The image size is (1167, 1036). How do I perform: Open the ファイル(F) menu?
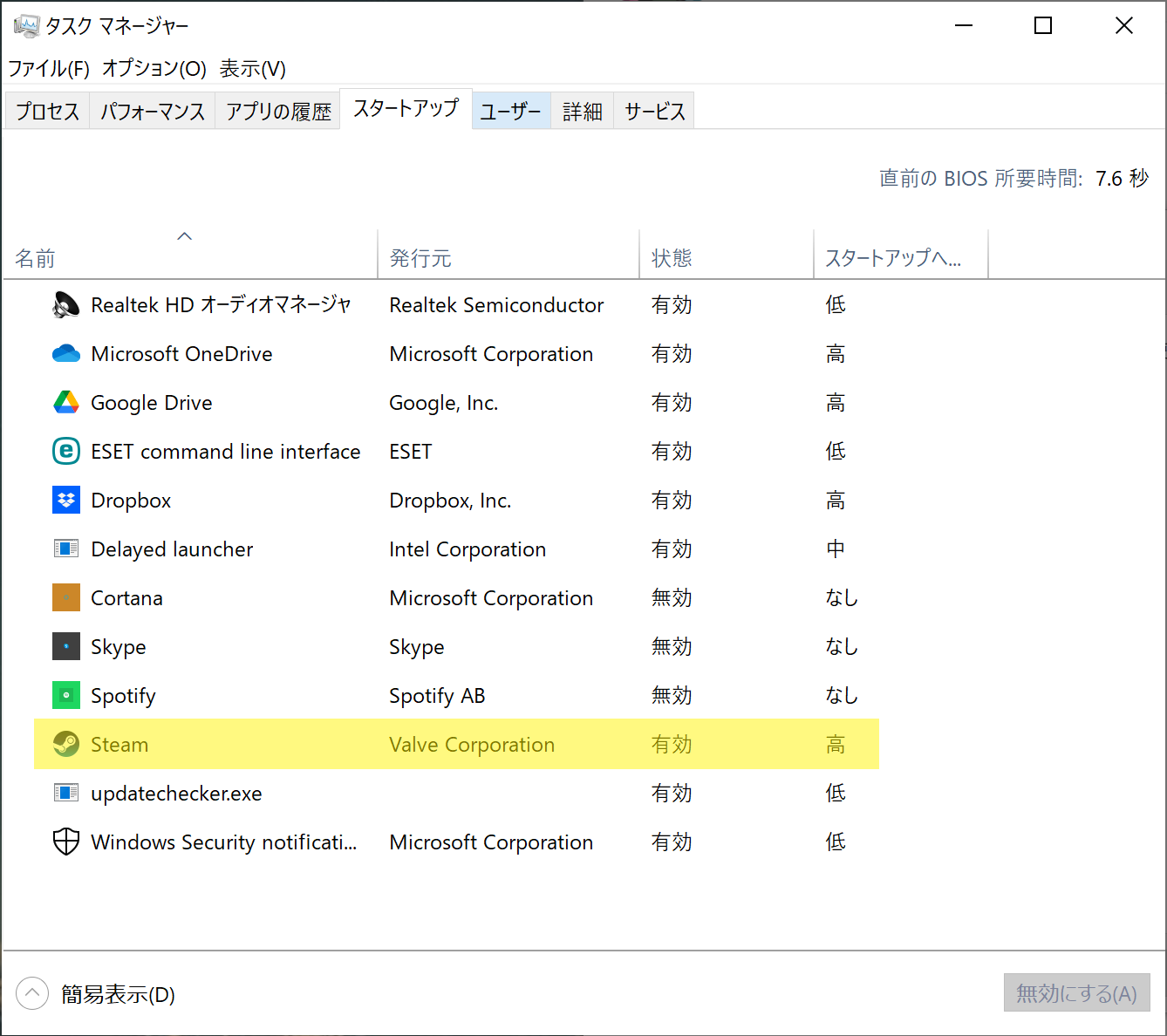[x=49, y=69]
